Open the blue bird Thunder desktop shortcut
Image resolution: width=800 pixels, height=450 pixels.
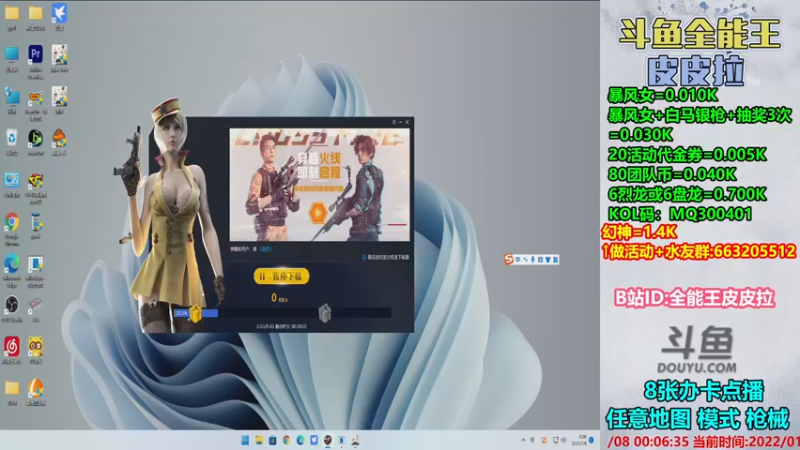pyautogui.click(x=59, y=13)
